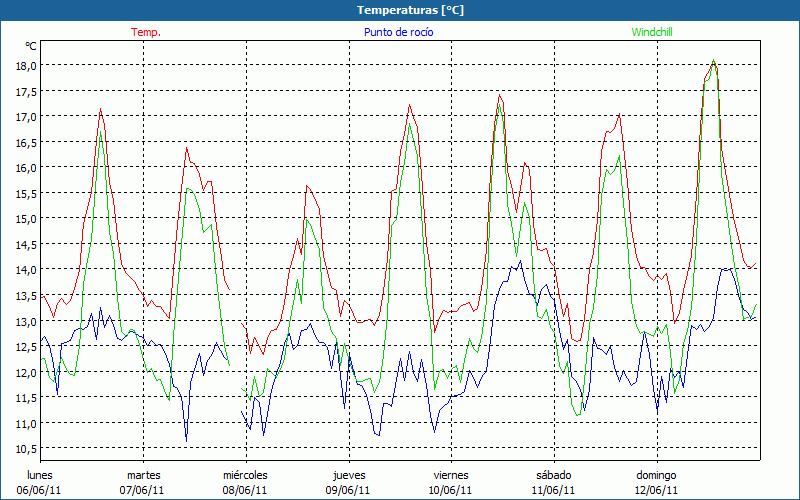Select the blue Punto de rocío legend label
The image size is (800, 500).
399,32
